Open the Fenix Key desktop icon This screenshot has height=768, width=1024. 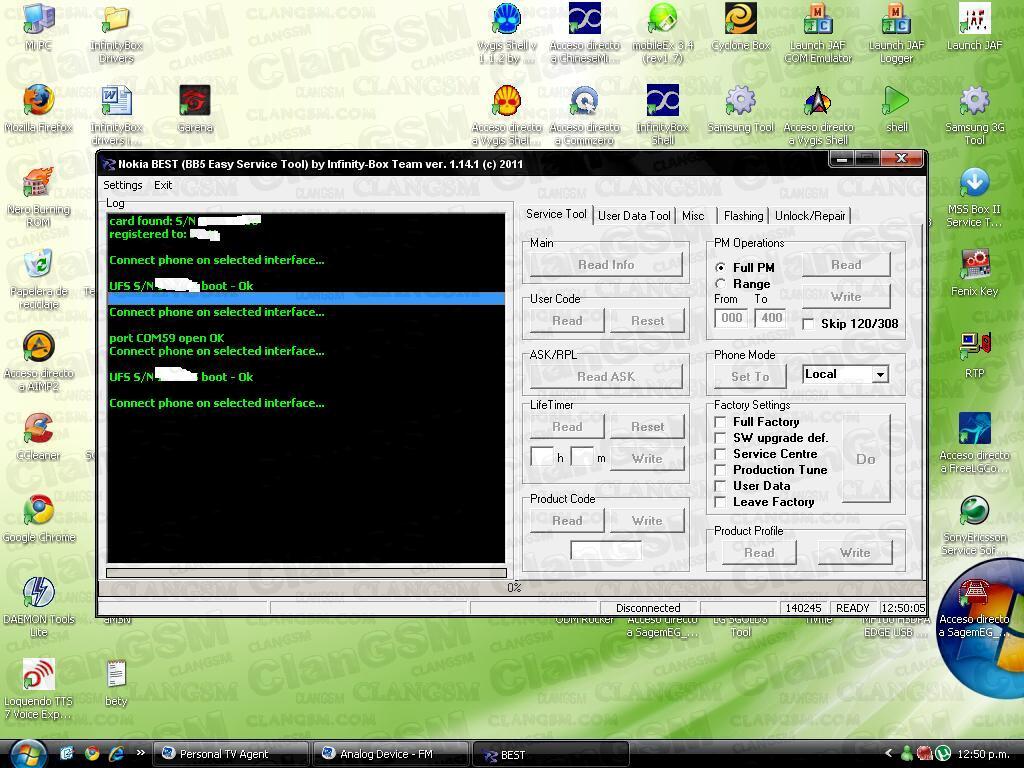(x=974, y=272)
